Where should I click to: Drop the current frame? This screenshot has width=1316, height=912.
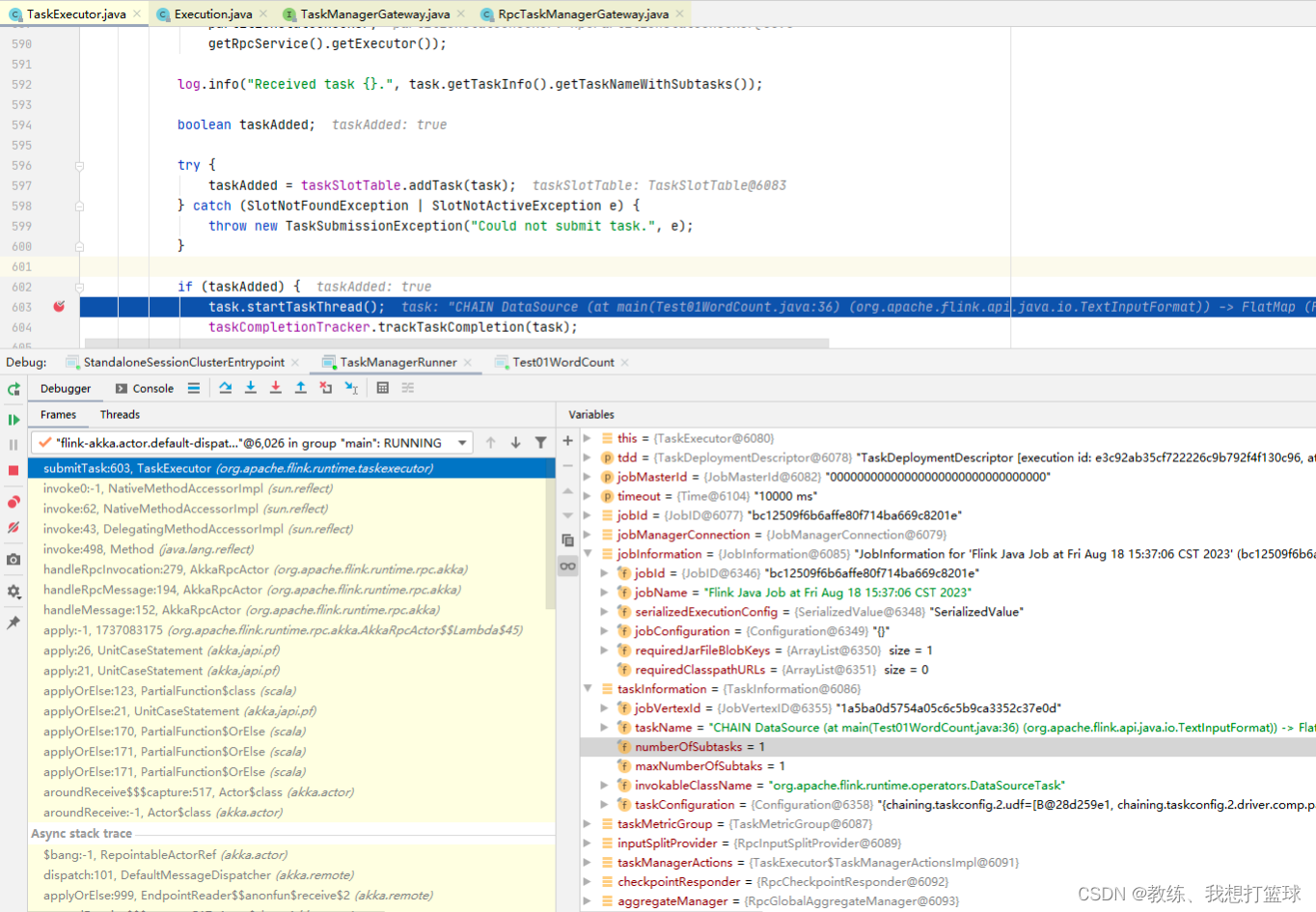[325, 388]
